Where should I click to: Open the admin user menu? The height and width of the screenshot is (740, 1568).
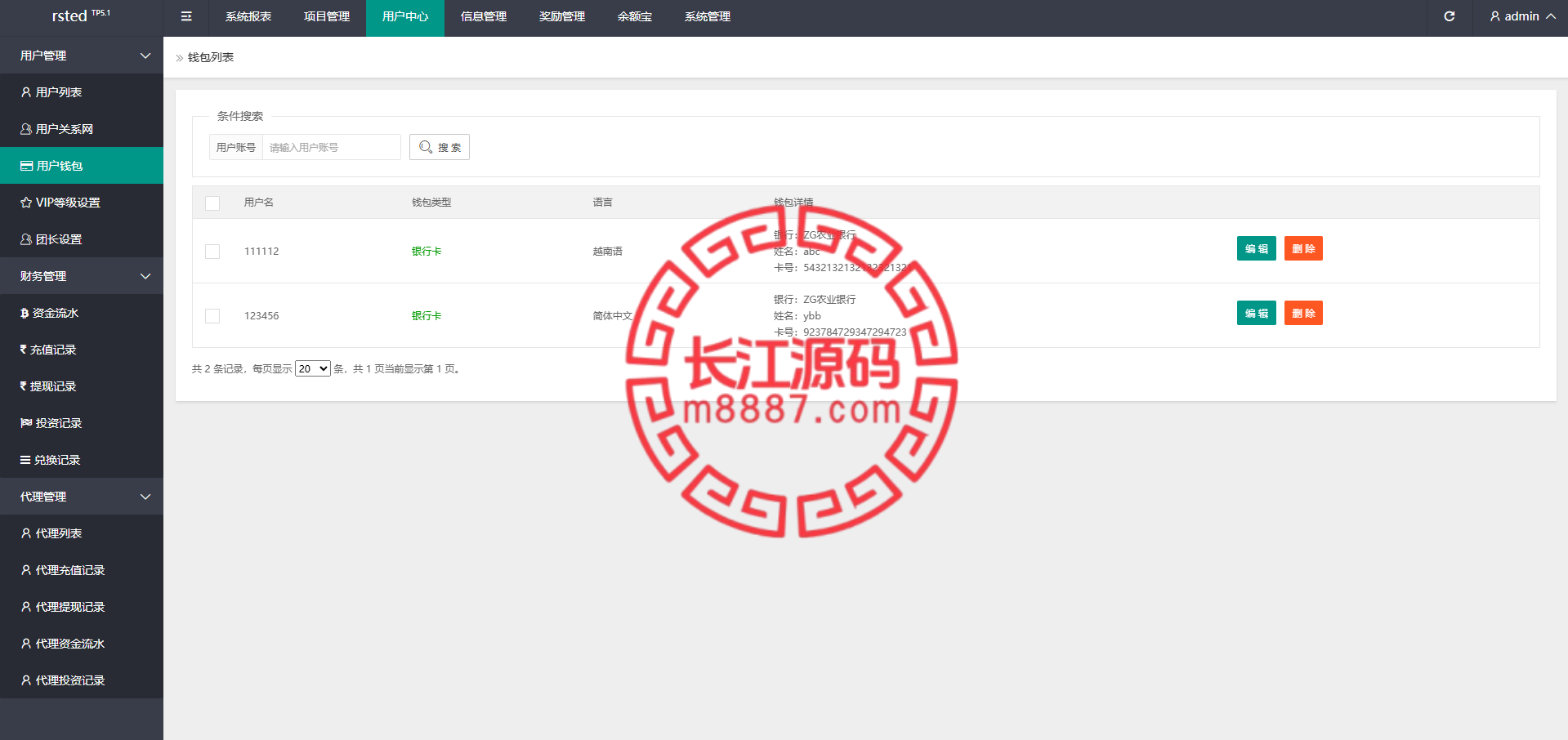(1522, 16)
